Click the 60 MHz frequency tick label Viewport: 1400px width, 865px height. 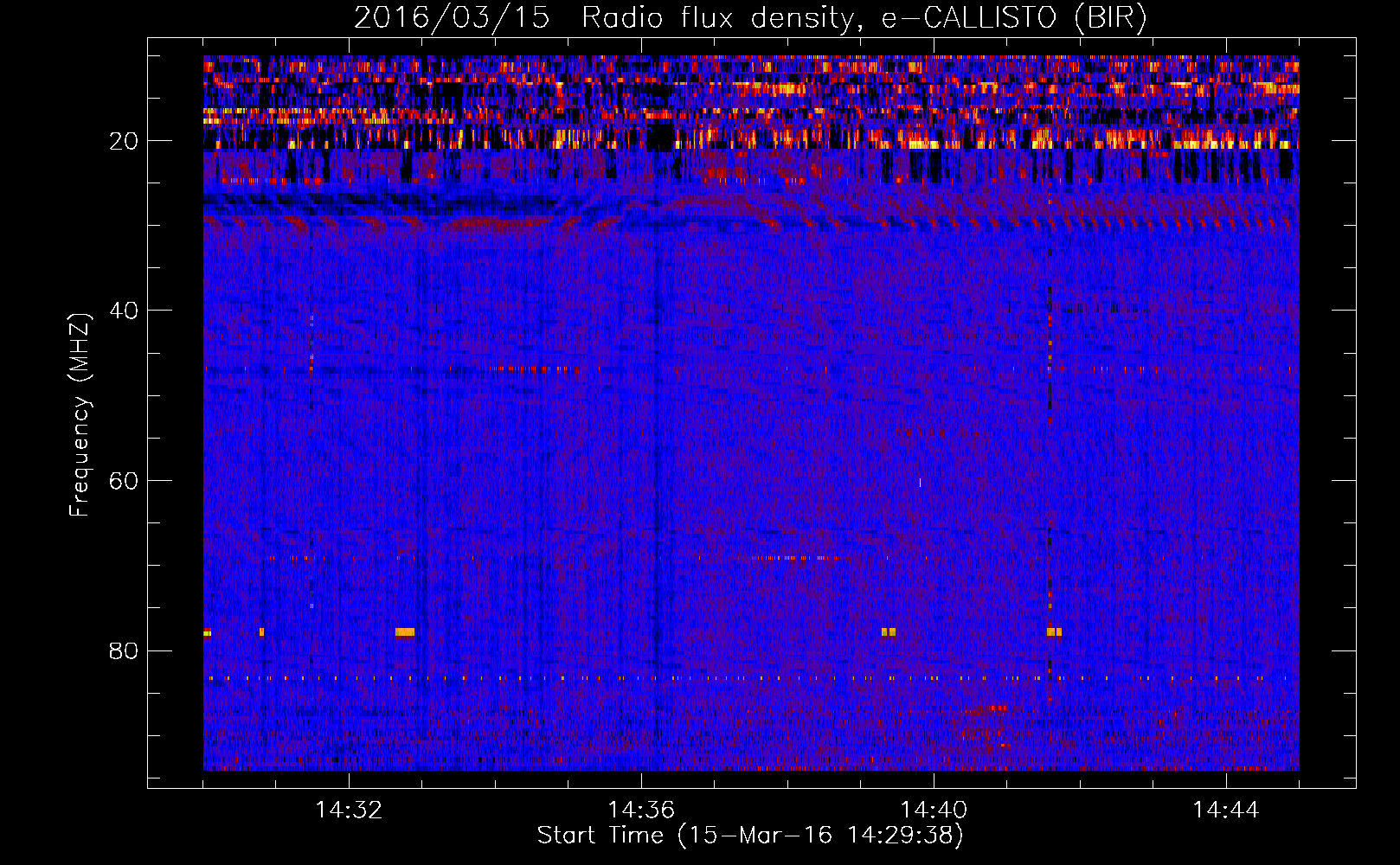click(124, 481)
